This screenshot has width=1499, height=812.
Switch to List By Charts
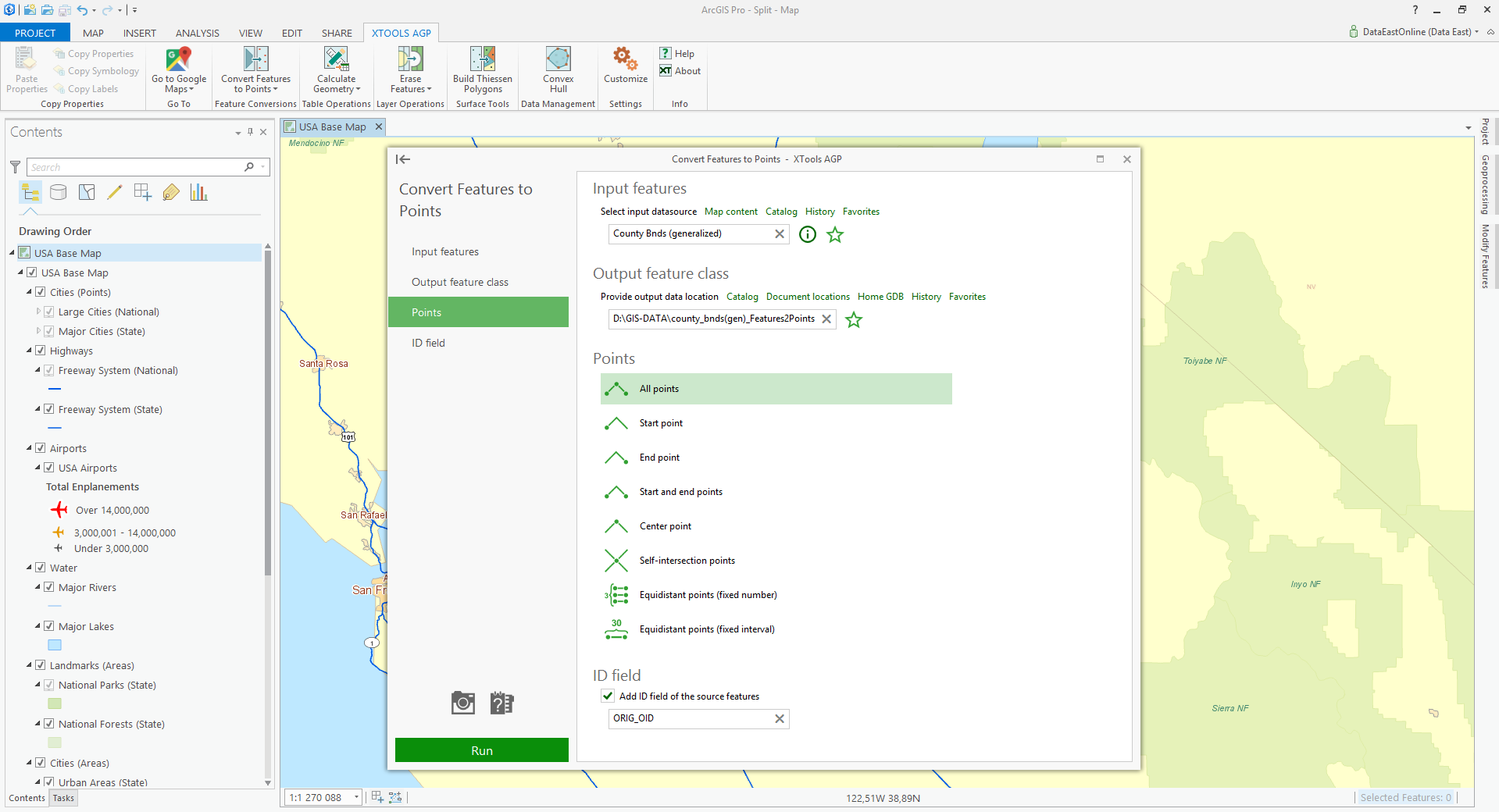pyautogui.click(x=199, y=192)
